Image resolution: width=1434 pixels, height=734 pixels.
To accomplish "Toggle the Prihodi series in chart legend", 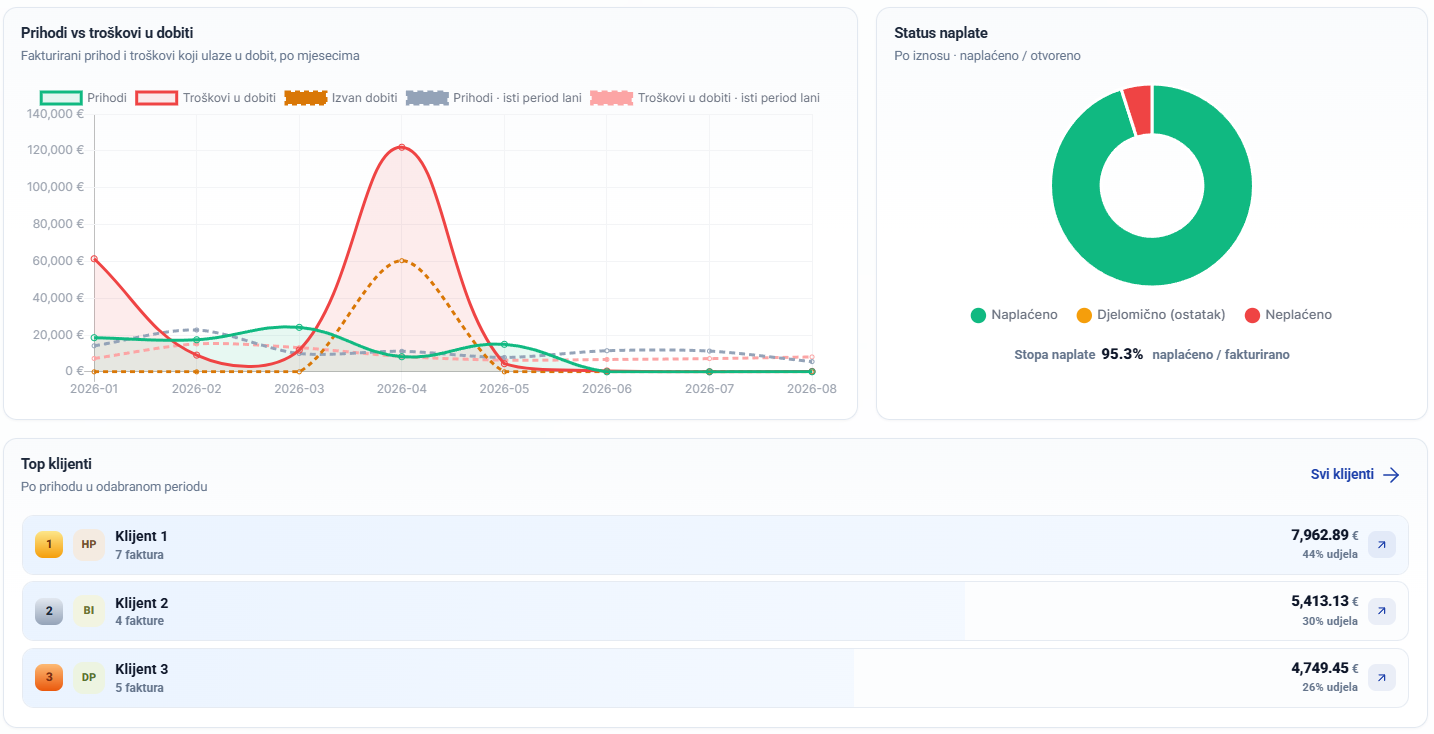I will click(x=84, y=98).
